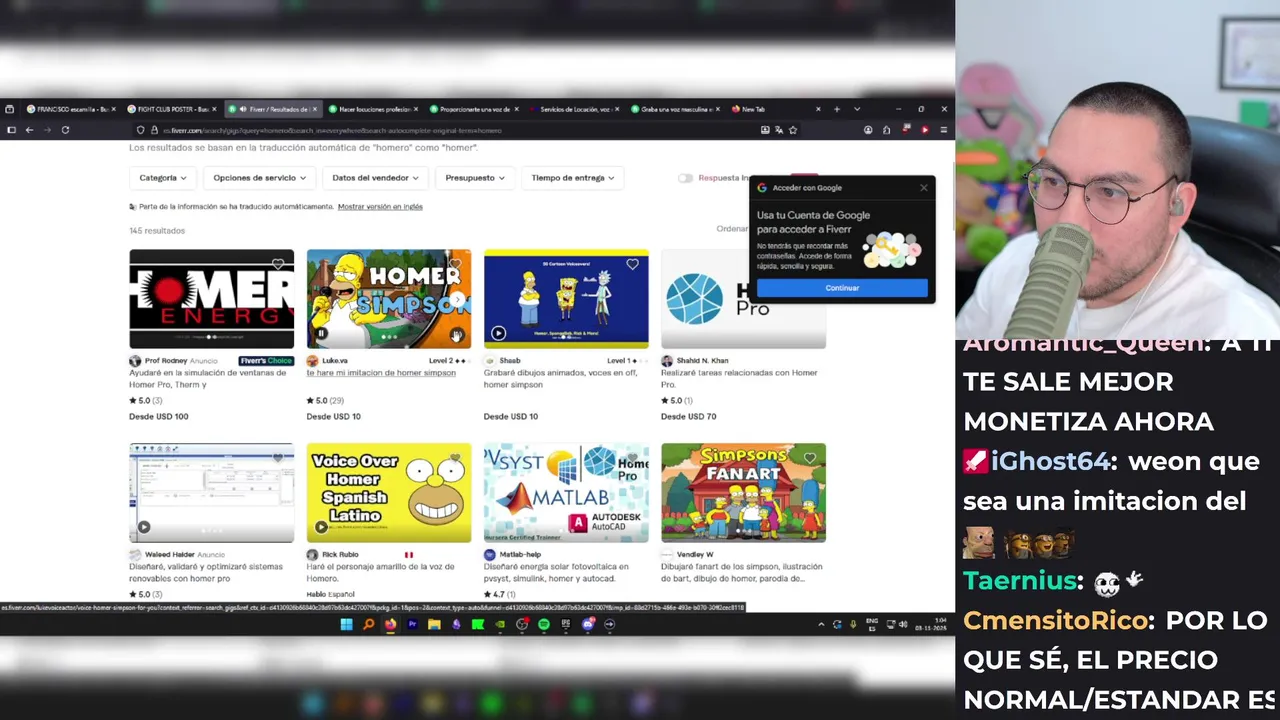This screenshot has width=1280, height=720.
Task: Play the Waleed Haider gig video
Action: [x=143, y=527]
